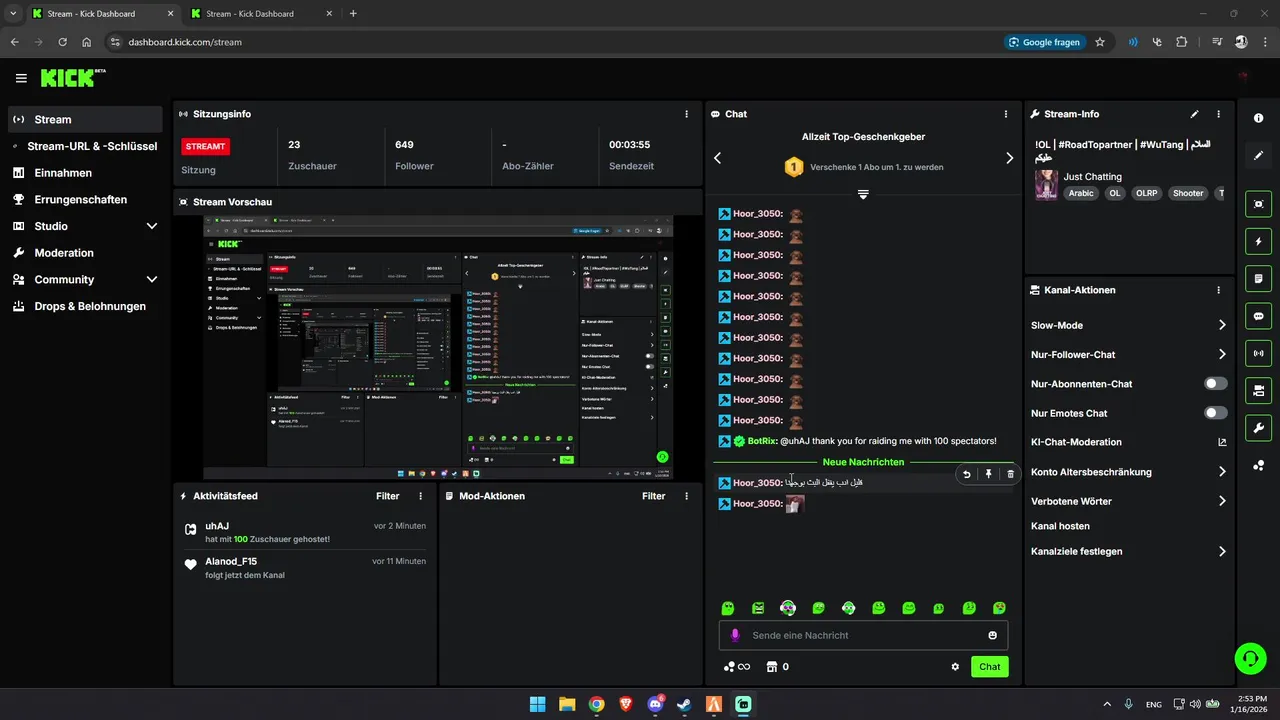Open Stream-Info three-dot menu

pos(1218,114)
